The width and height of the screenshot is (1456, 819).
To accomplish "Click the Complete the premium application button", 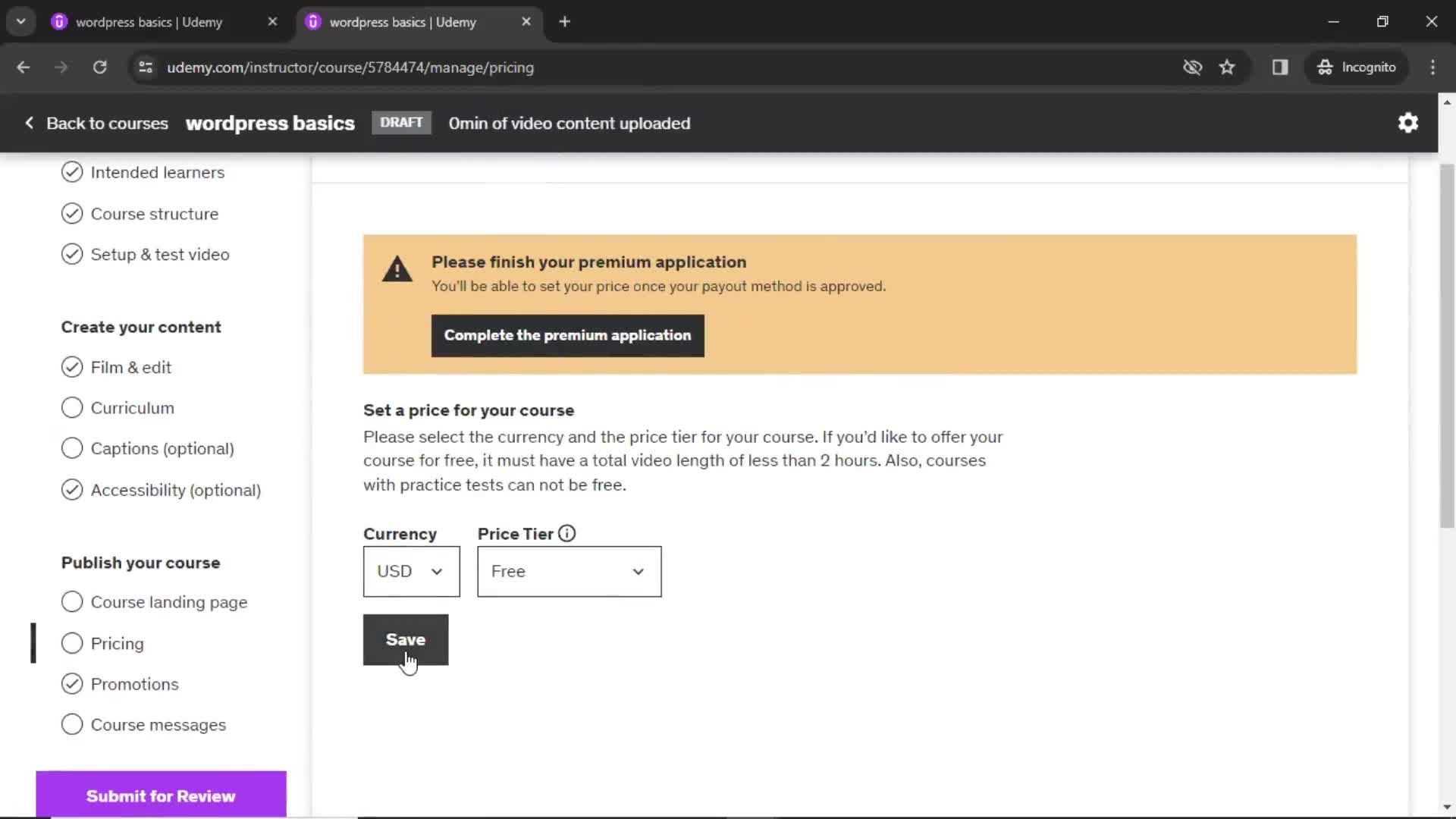I will (567, 335).
